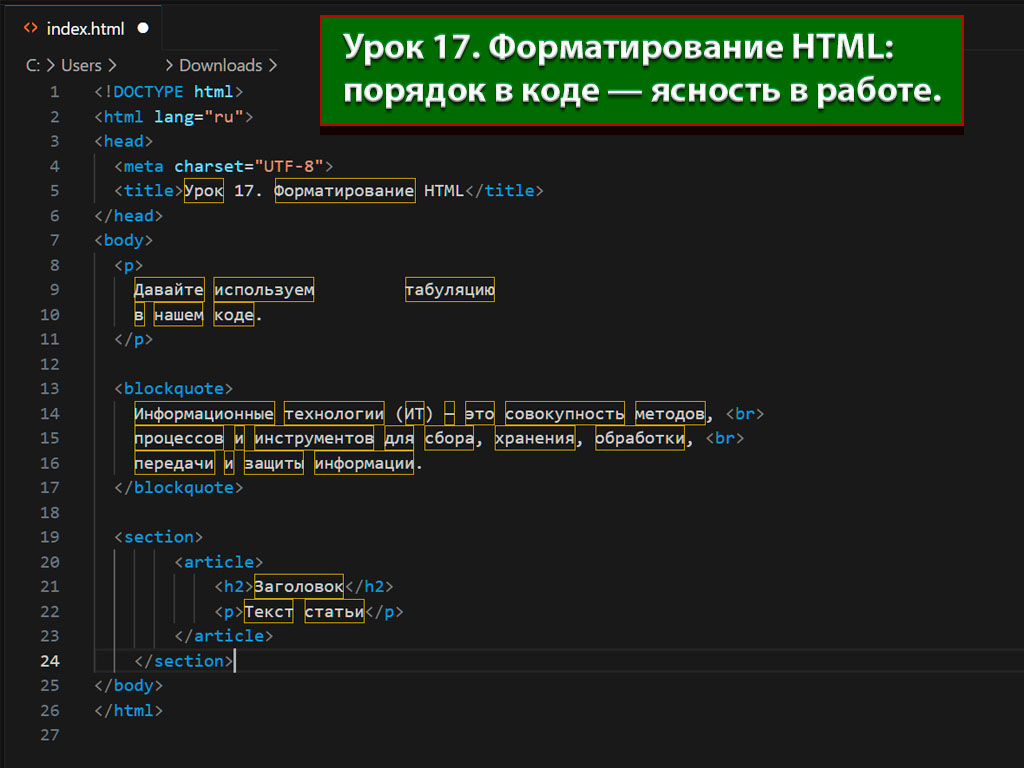
Task: Click the closing article tag
Action: 223,636
